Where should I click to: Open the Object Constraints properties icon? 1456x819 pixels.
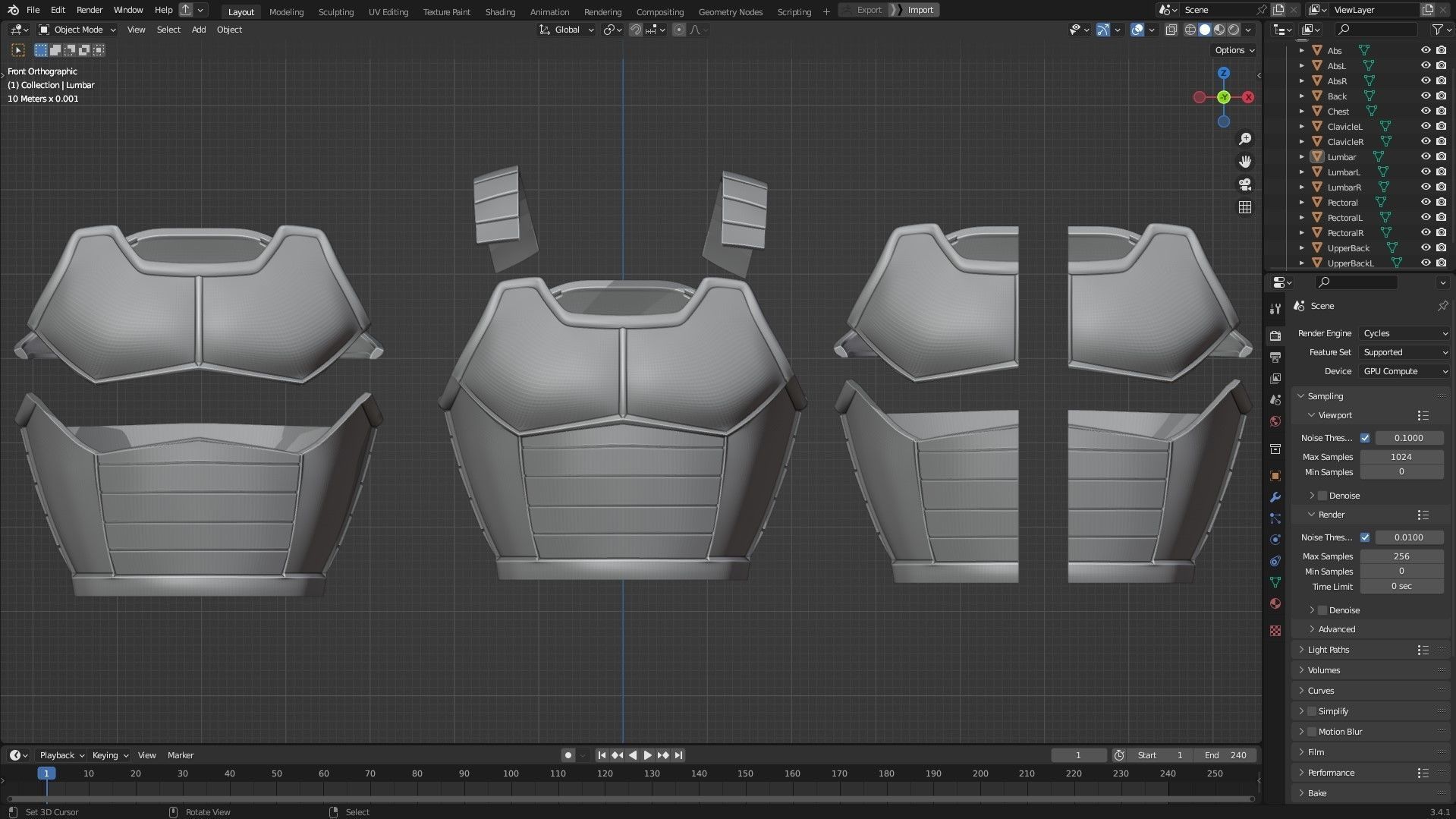1275,561
